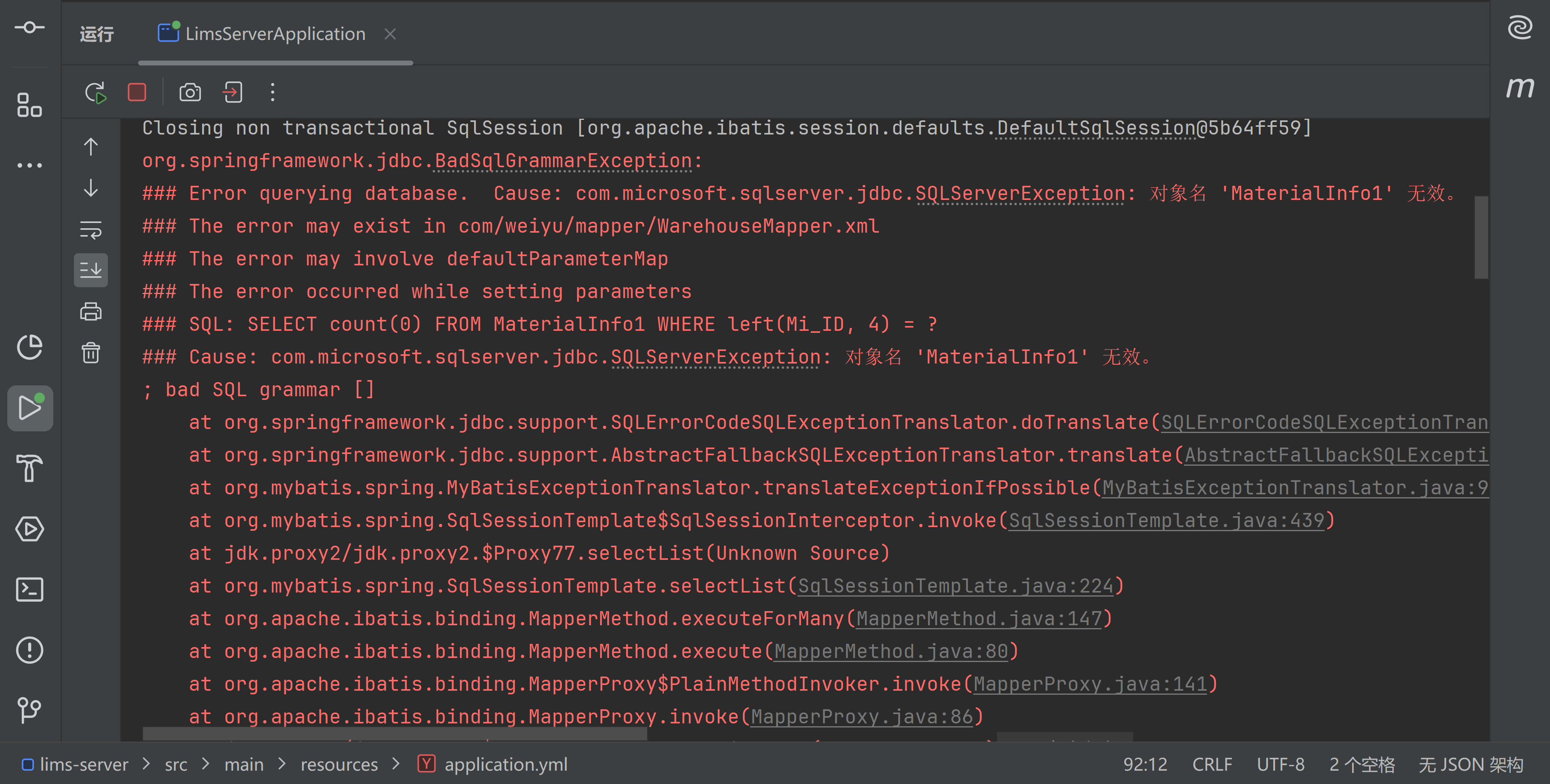Print the console output
The height and width of the screenshot is (784, 1550).
pos(91,312)
